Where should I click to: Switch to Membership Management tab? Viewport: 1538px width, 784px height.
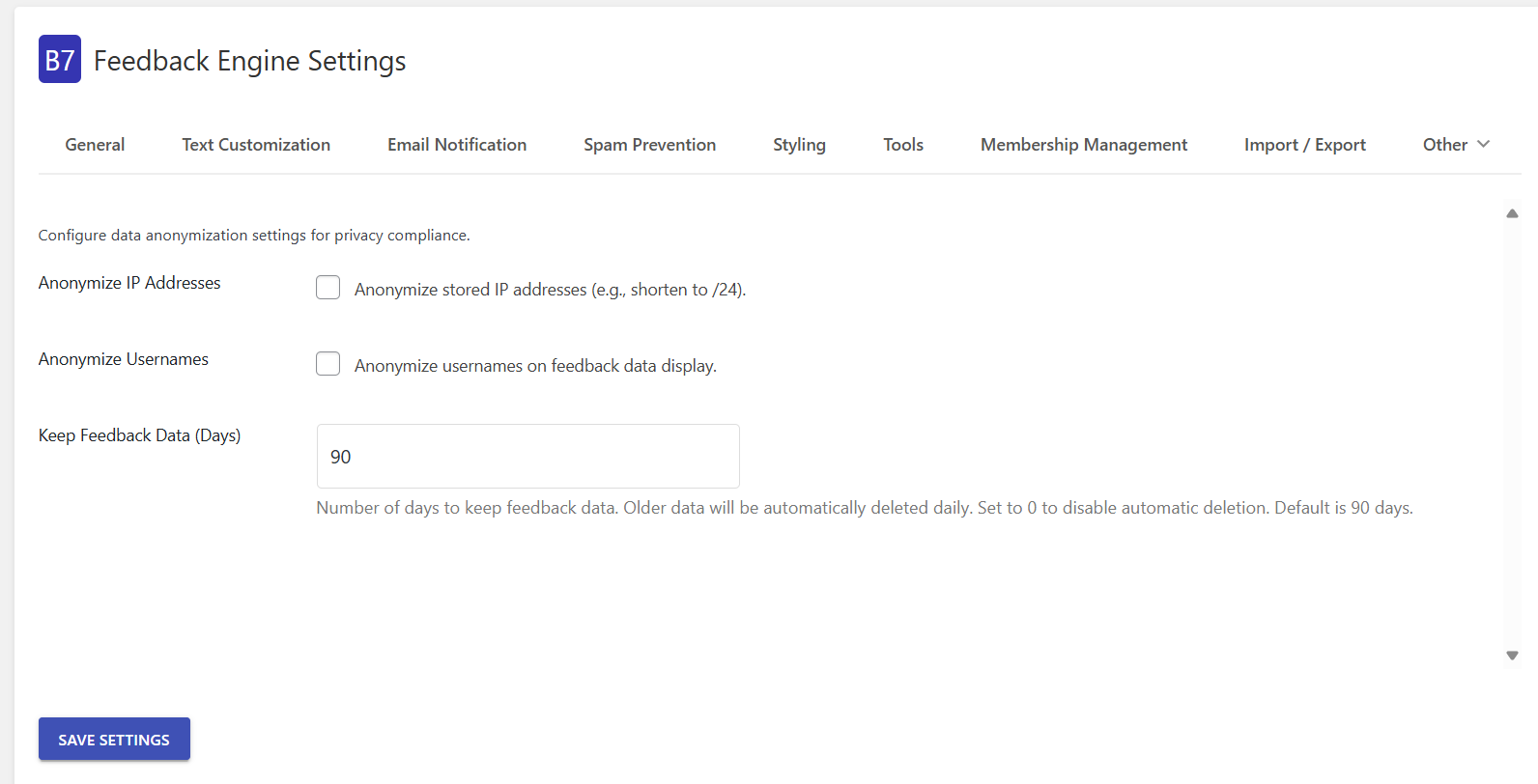(x=1084, y=144)
